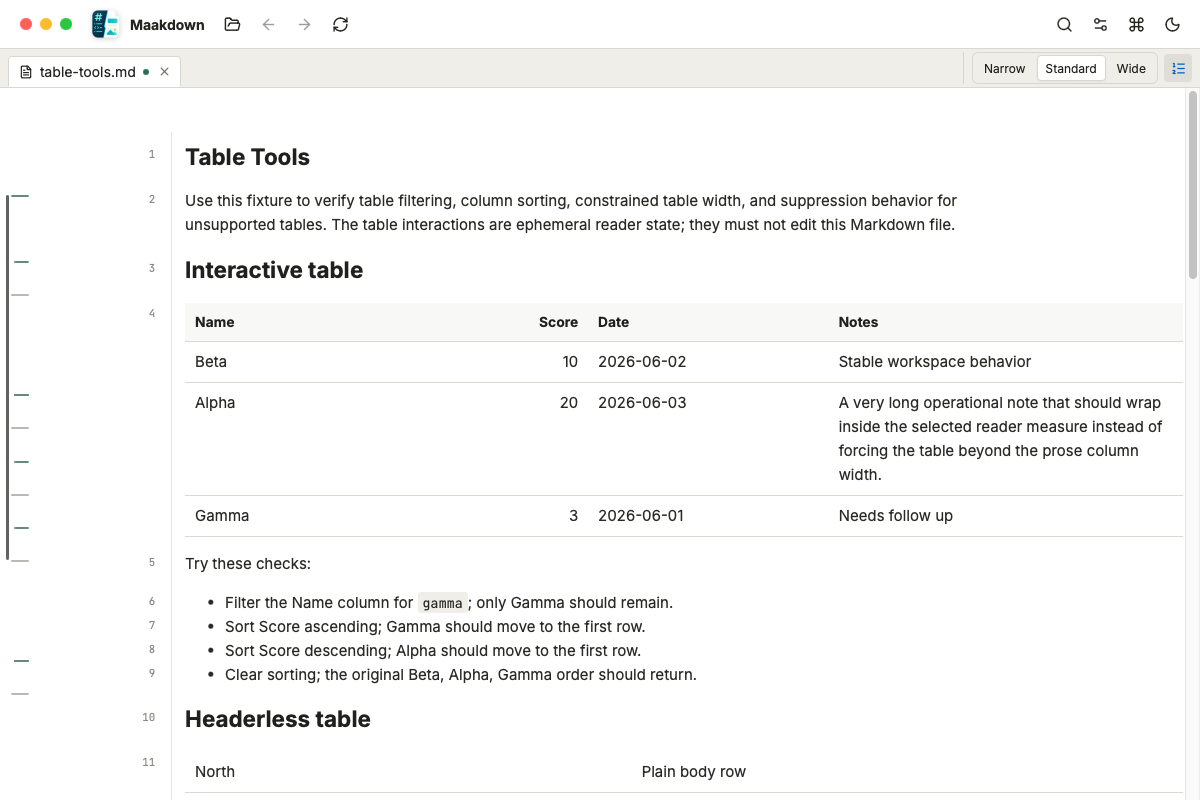Viewport: 1200px width, 800px height.
Task: Sort by the Date column header
Action: [613, 322]
